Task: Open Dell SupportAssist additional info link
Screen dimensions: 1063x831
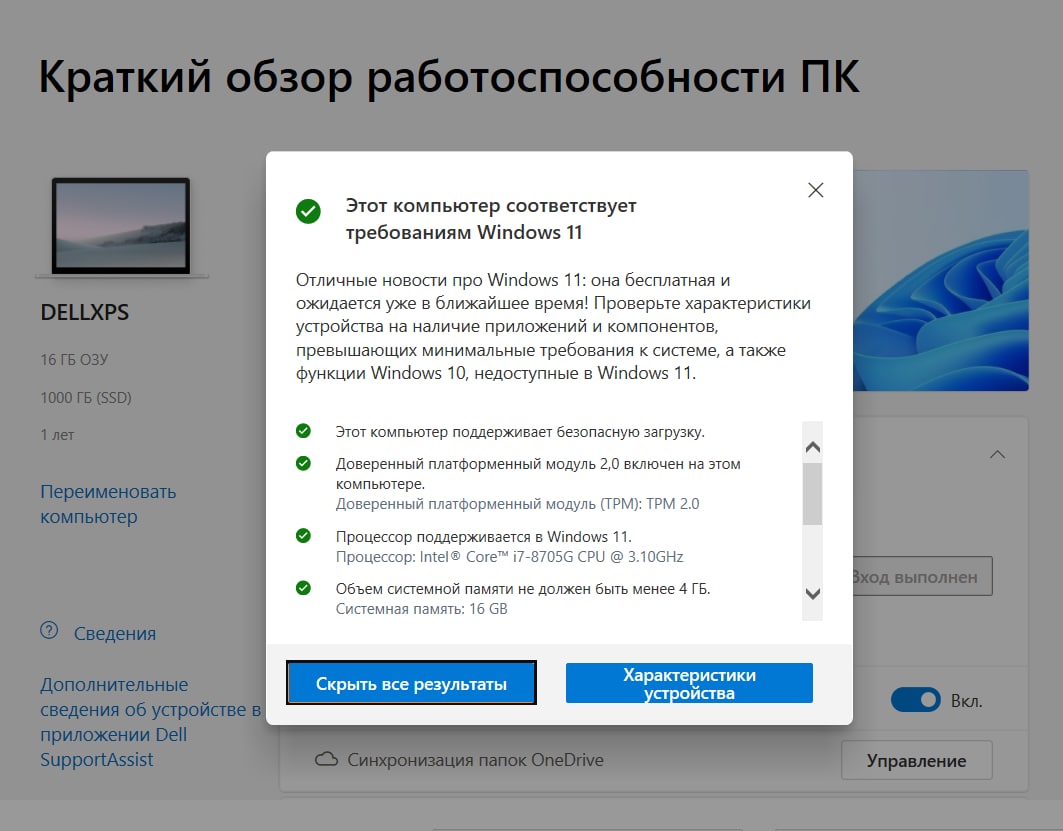Action: click(x=151, y=722)
